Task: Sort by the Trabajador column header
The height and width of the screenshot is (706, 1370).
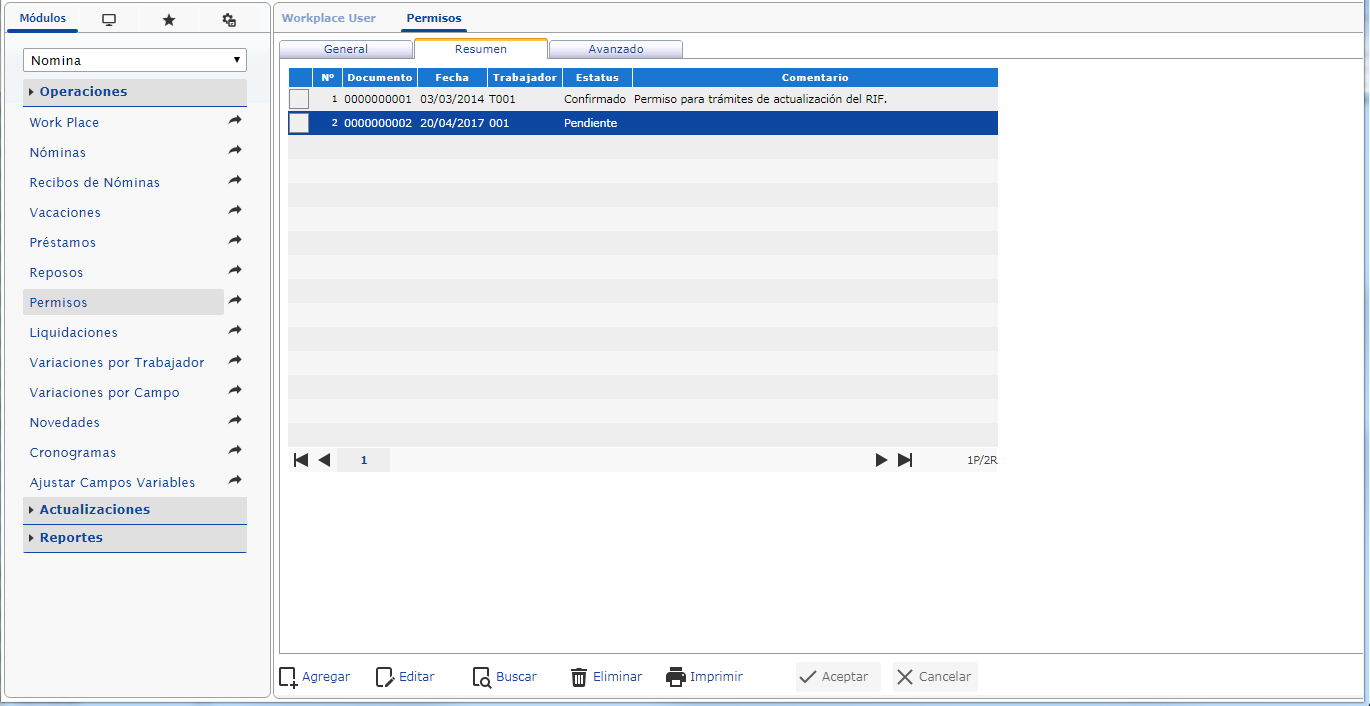Action: point(525,77)
